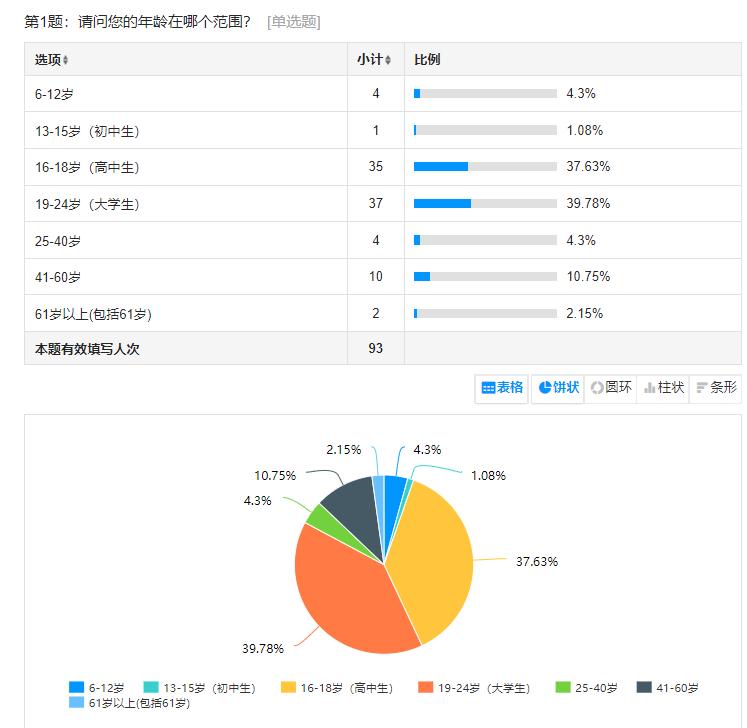
Task: Switch to 圆环 donut chart view
Action: click(x=611, y=388)
